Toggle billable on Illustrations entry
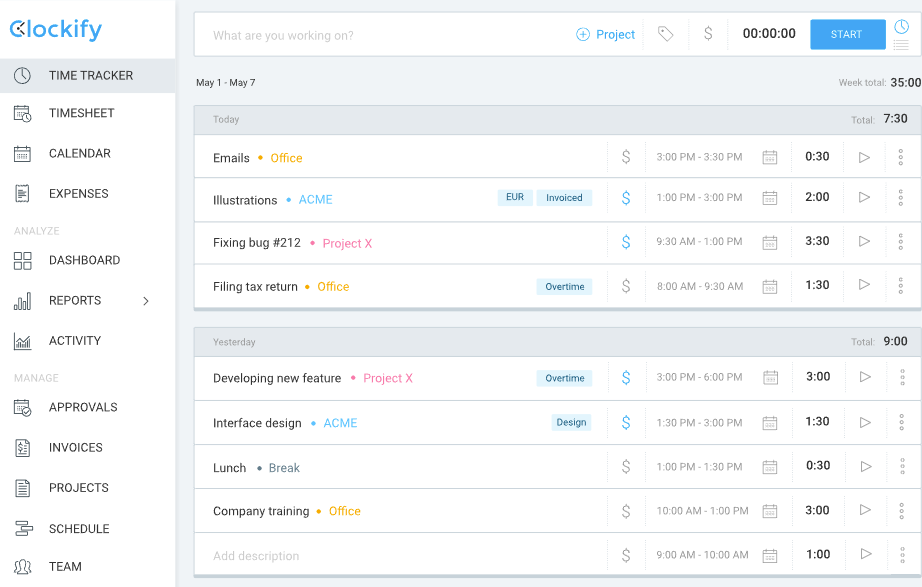This screenshot has height=587, width=922. click(x=626, y=198)
